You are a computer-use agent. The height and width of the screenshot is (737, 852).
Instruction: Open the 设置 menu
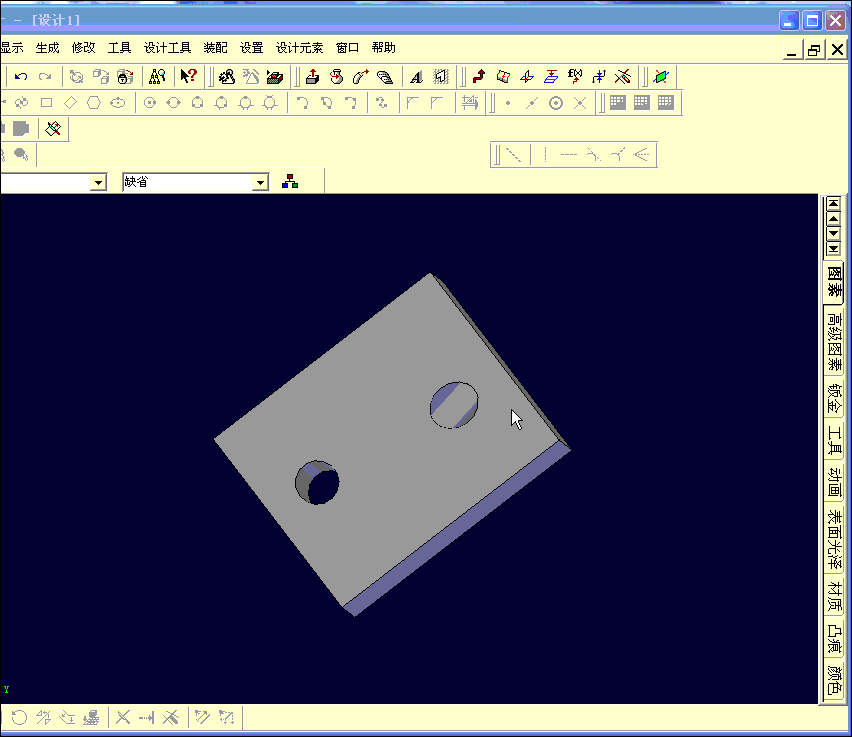point(252,48)
